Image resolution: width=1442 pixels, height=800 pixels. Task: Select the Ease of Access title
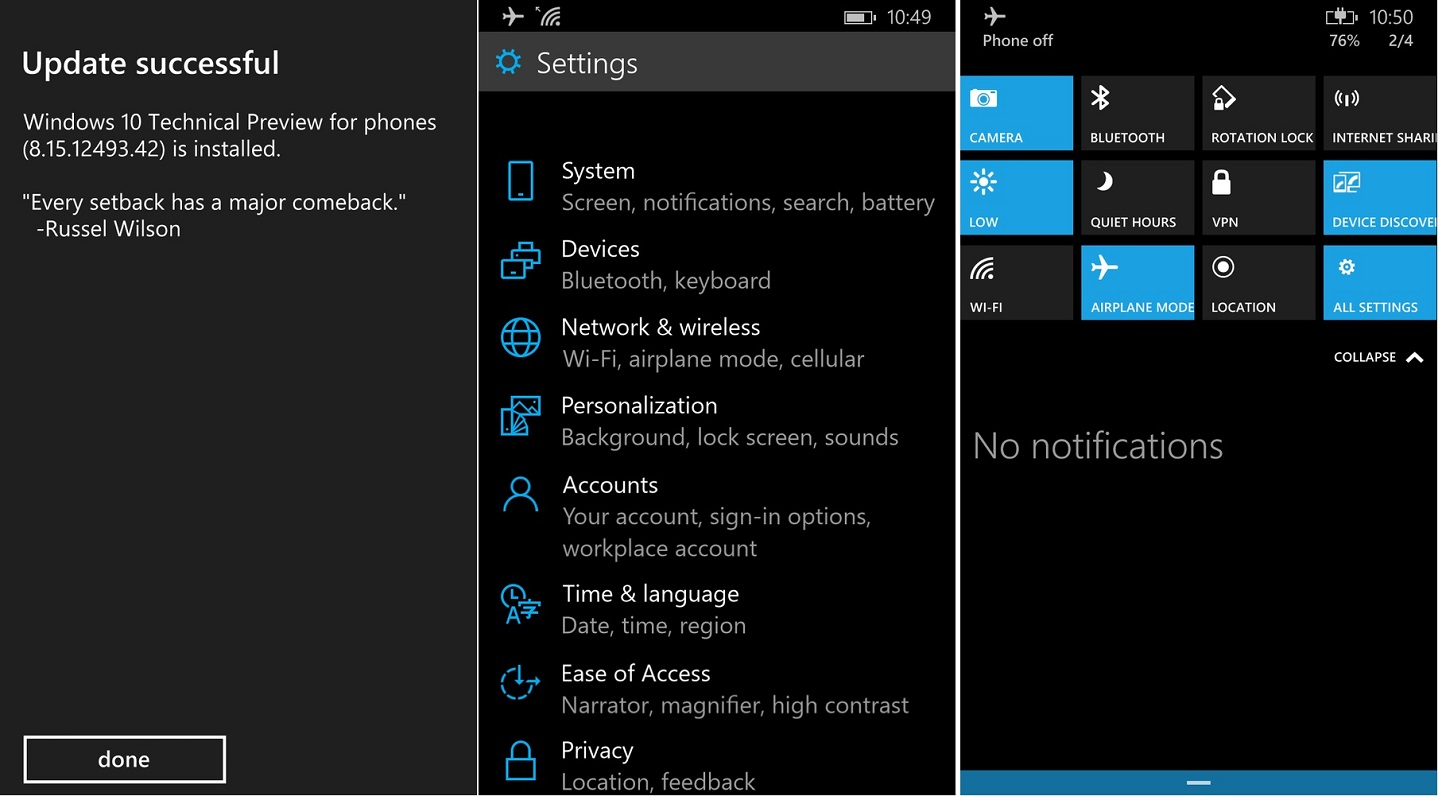(636, 673)
